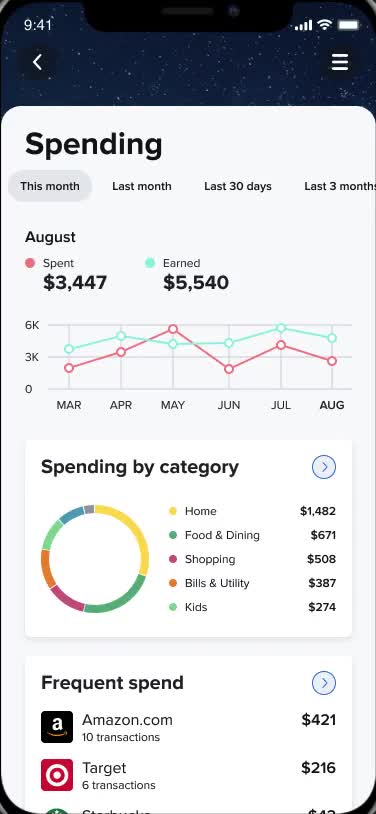This screenshot has height=814, width=376.
Task: Tap the Amazon.com logo icon
Action: coord(57,727)
